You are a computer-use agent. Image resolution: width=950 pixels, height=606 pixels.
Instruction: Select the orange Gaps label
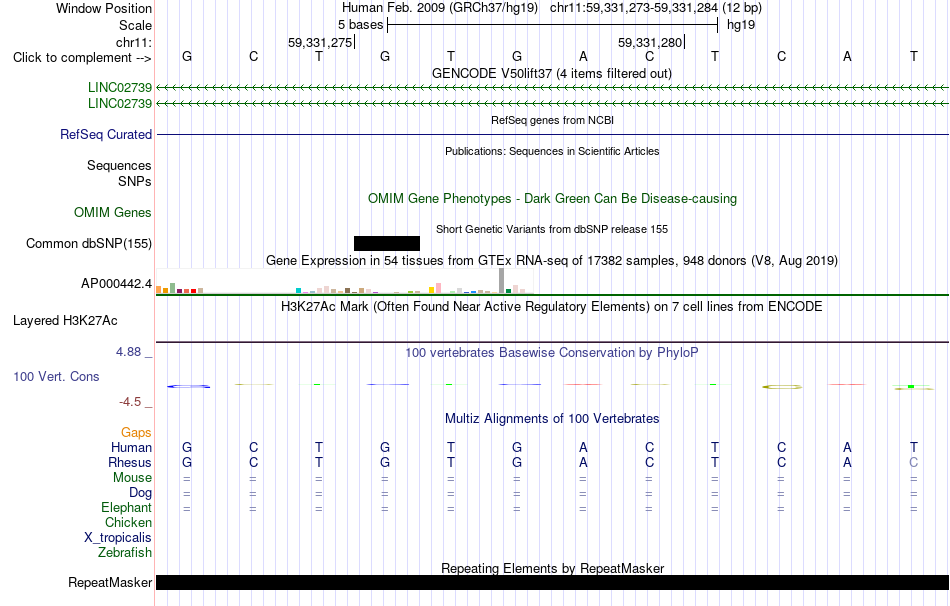pyautogui.click(x=136, y=432)
